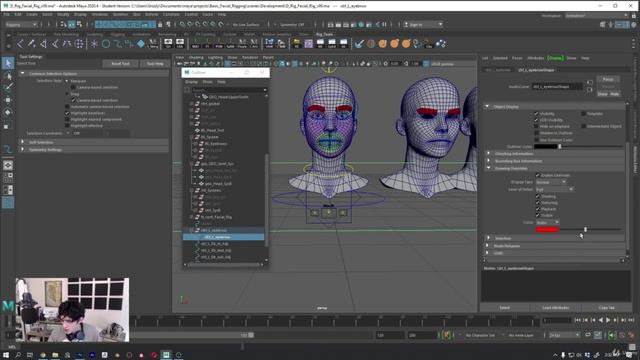Select the arrow Select tool in toolbox

[8, 62]
